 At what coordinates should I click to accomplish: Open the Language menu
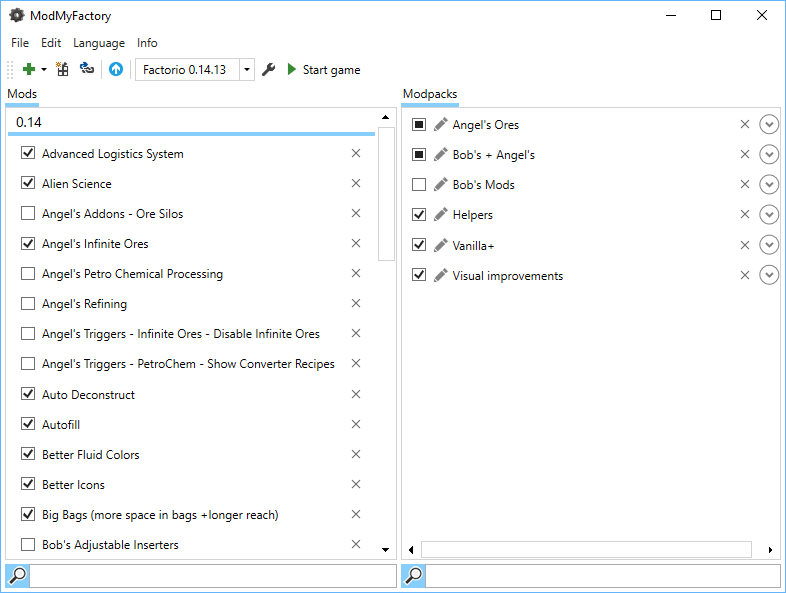(x=99, y=43)
